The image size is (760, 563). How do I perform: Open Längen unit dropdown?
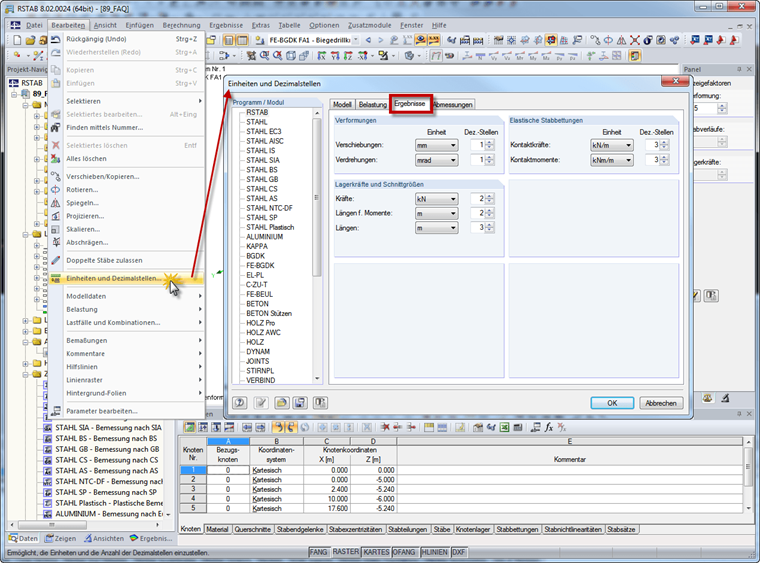tap(436, 228)
